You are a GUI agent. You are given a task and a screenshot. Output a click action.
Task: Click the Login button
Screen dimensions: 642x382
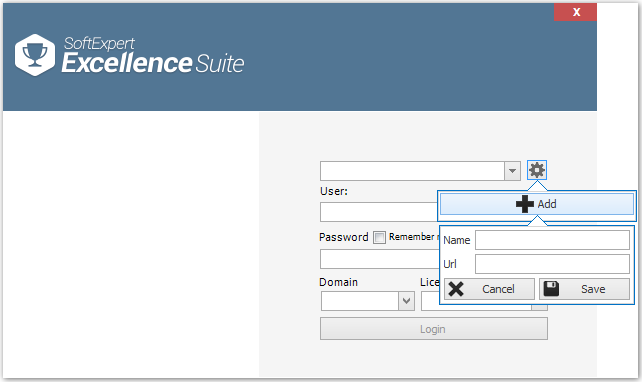(x=434, y=329)
